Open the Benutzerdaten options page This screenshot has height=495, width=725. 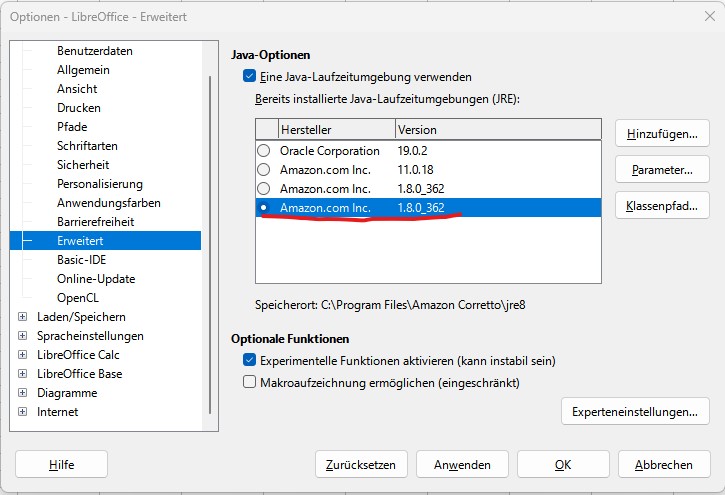95,51
